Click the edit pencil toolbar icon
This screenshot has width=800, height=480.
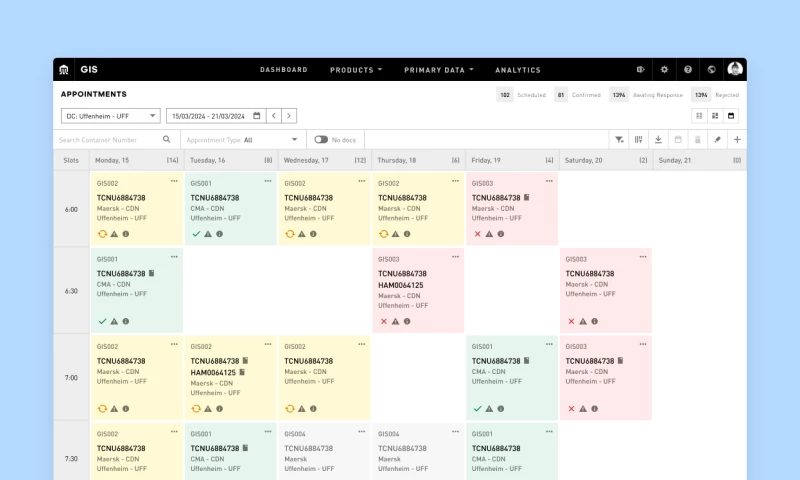[717, 140]
